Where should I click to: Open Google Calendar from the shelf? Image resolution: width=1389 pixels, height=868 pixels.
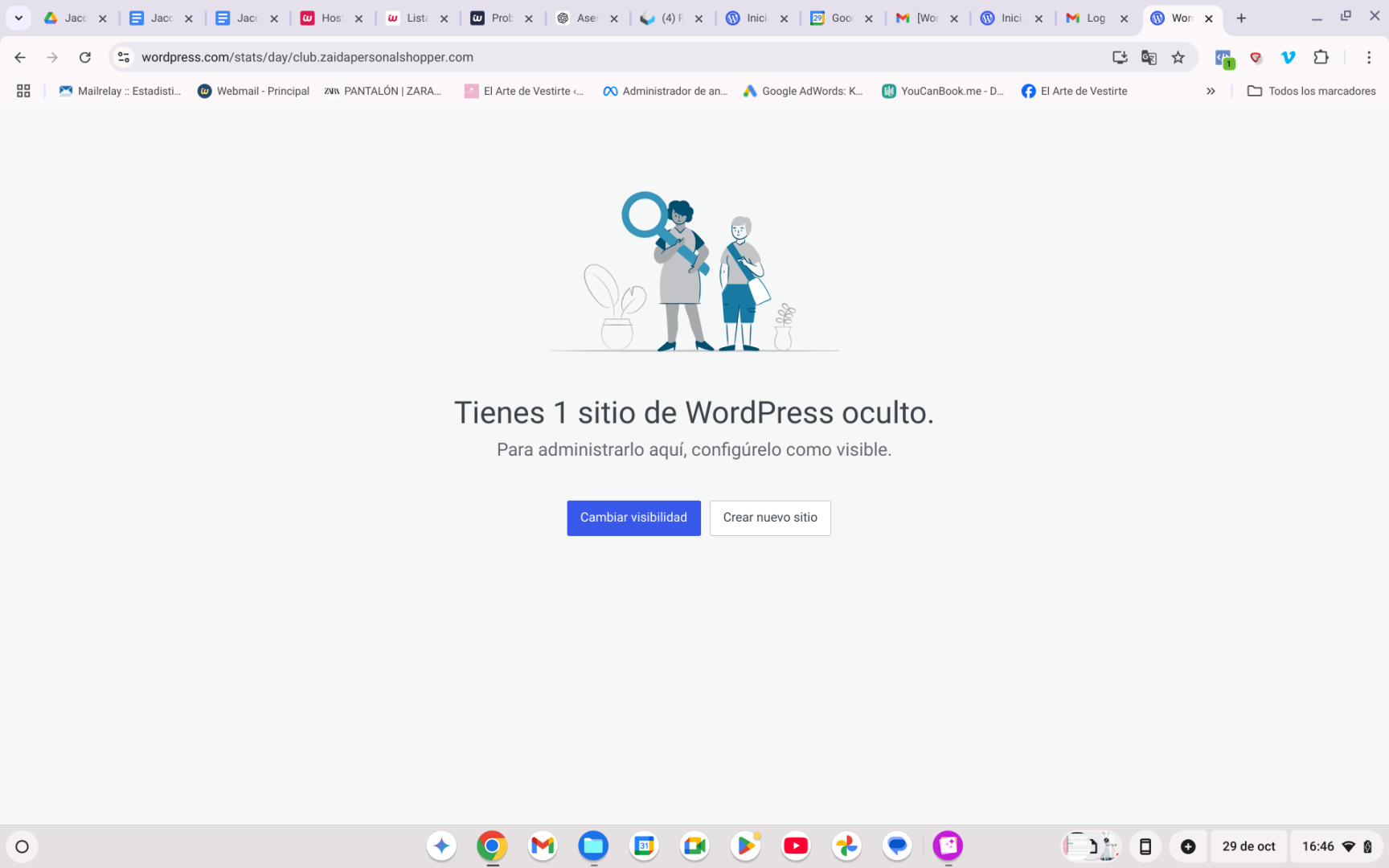[644, 845]
